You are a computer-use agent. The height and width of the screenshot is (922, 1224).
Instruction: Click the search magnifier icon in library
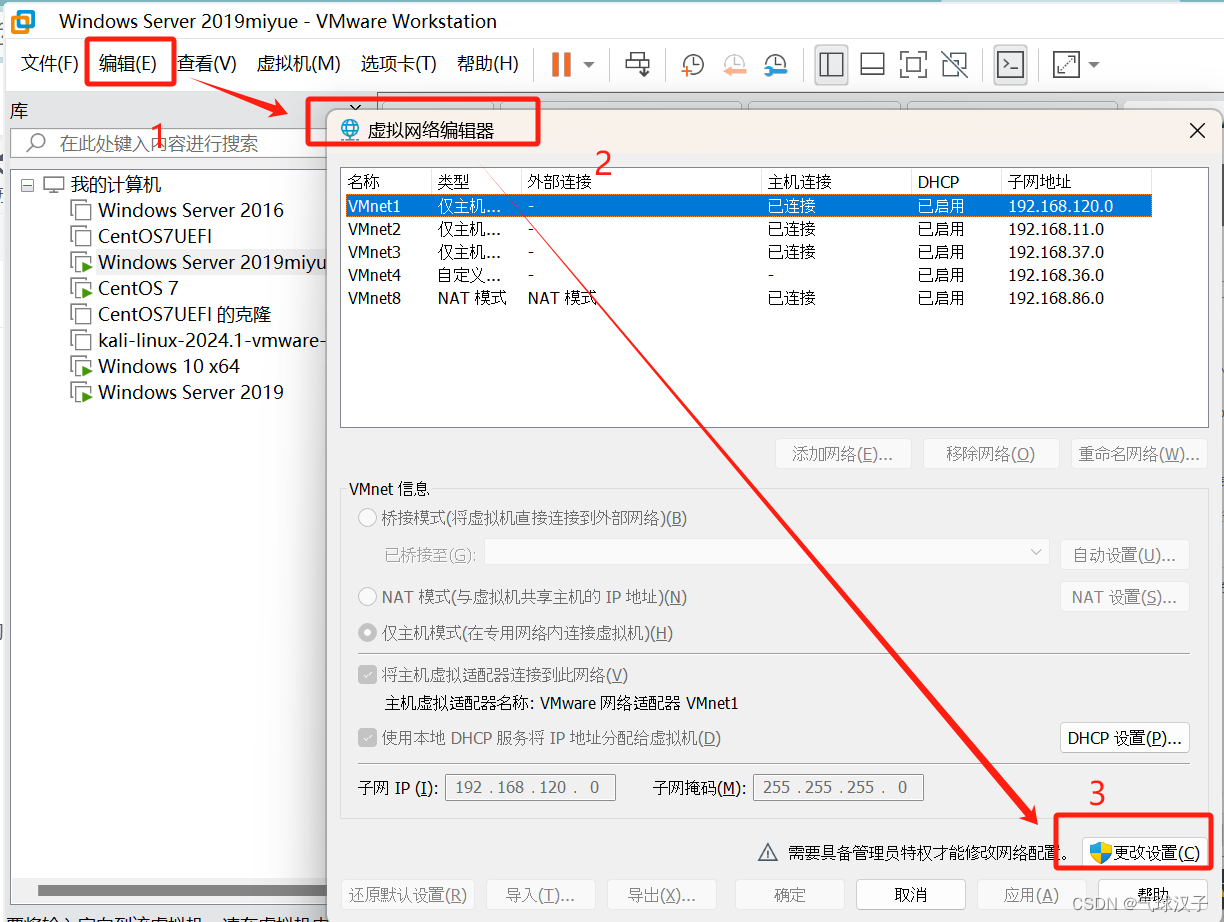(36, 143)
